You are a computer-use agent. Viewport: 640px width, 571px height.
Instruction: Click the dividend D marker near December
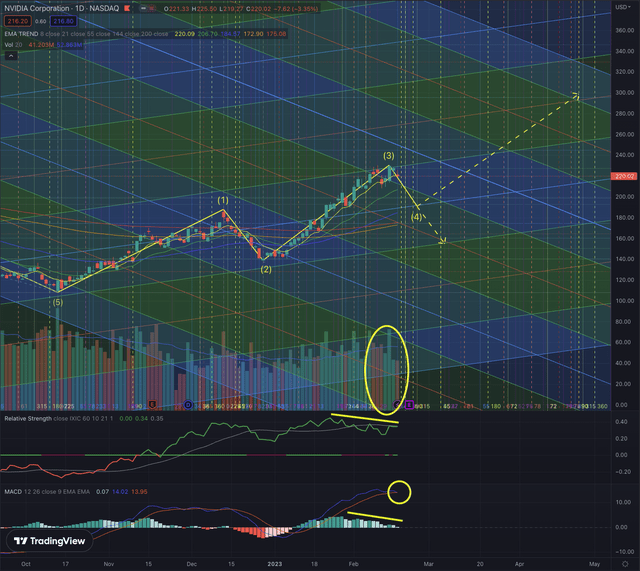188,404
